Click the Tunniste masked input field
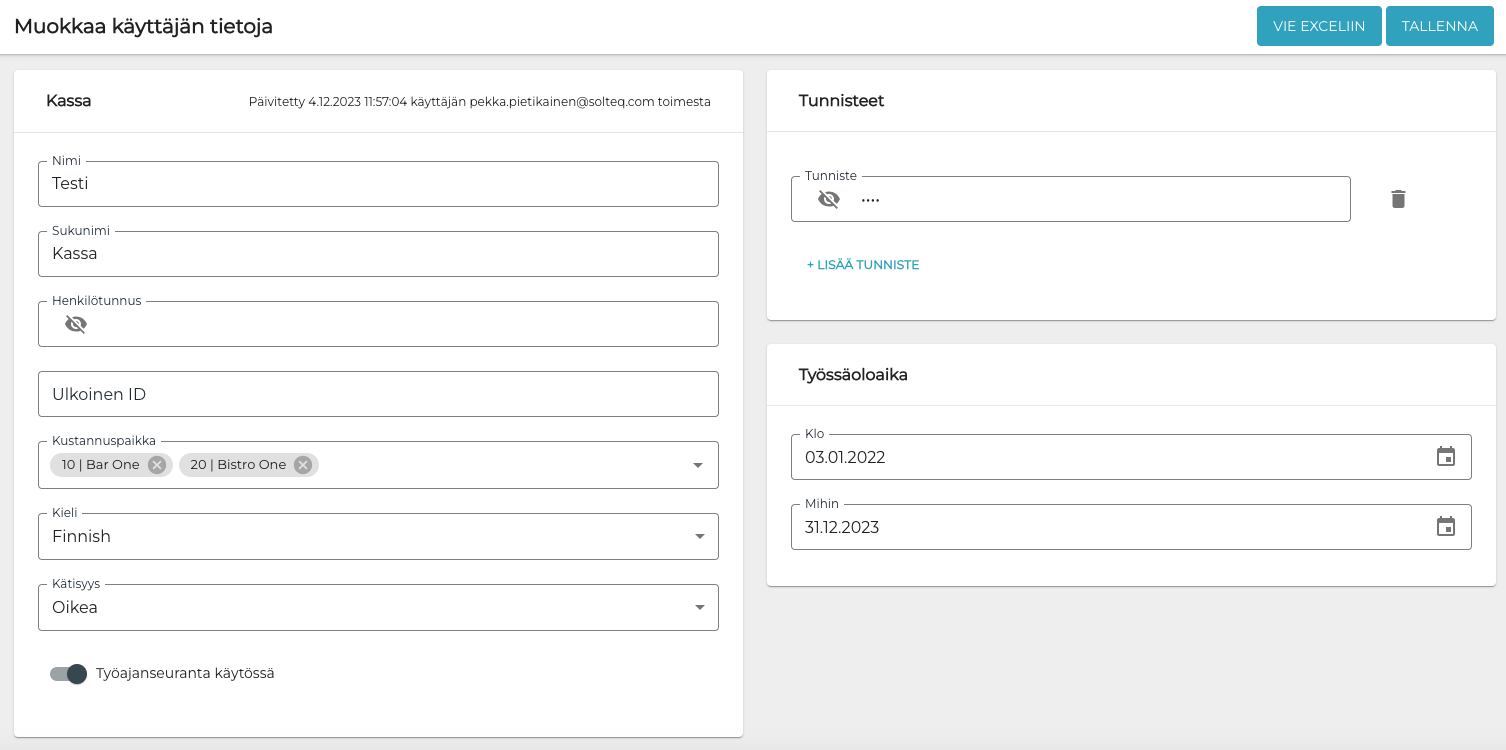The image size is (1506, 750). click(x=1100, y=199)
